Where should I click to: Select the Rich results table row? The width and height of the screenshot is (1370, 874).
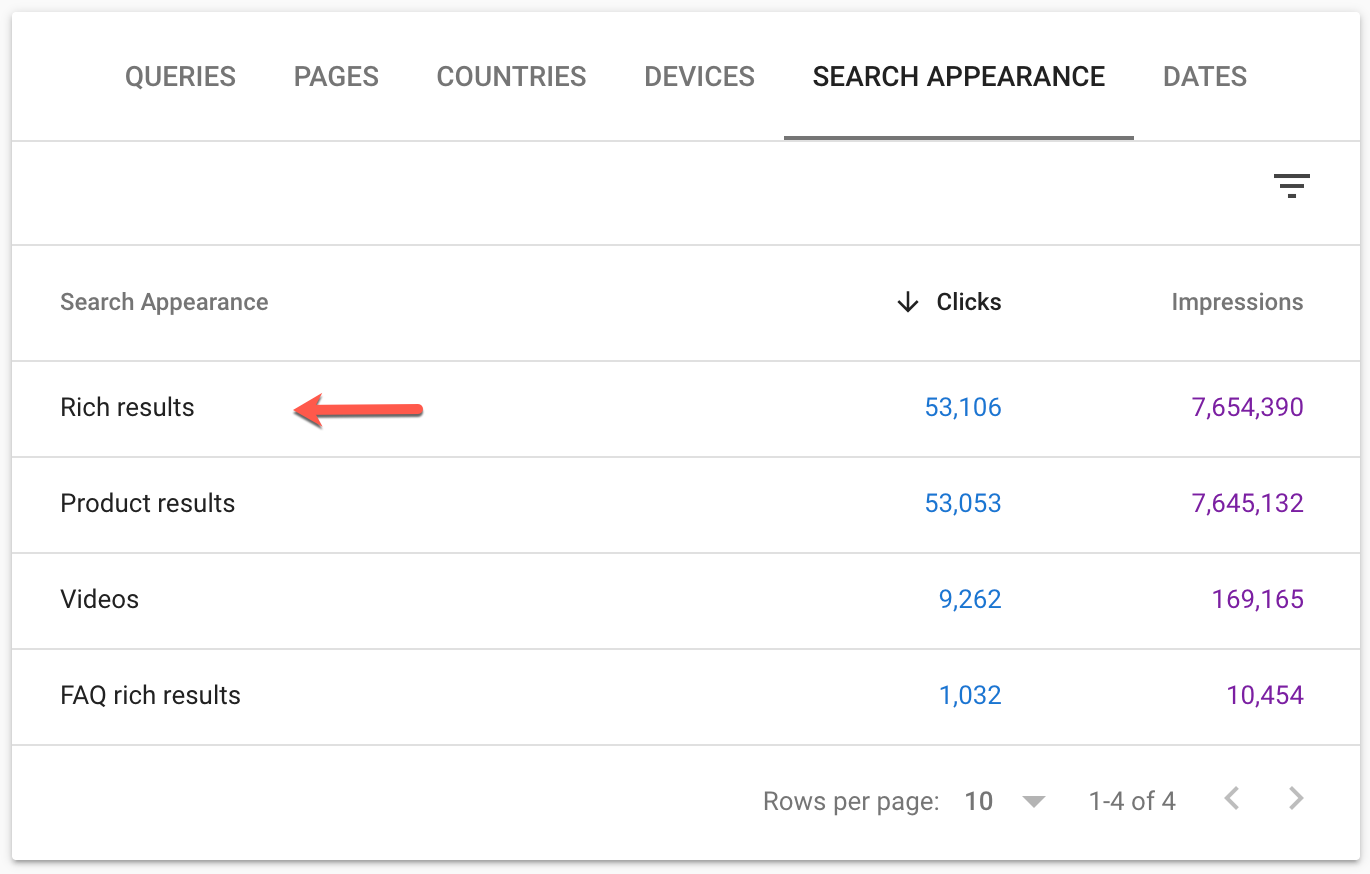click(127, 407)
